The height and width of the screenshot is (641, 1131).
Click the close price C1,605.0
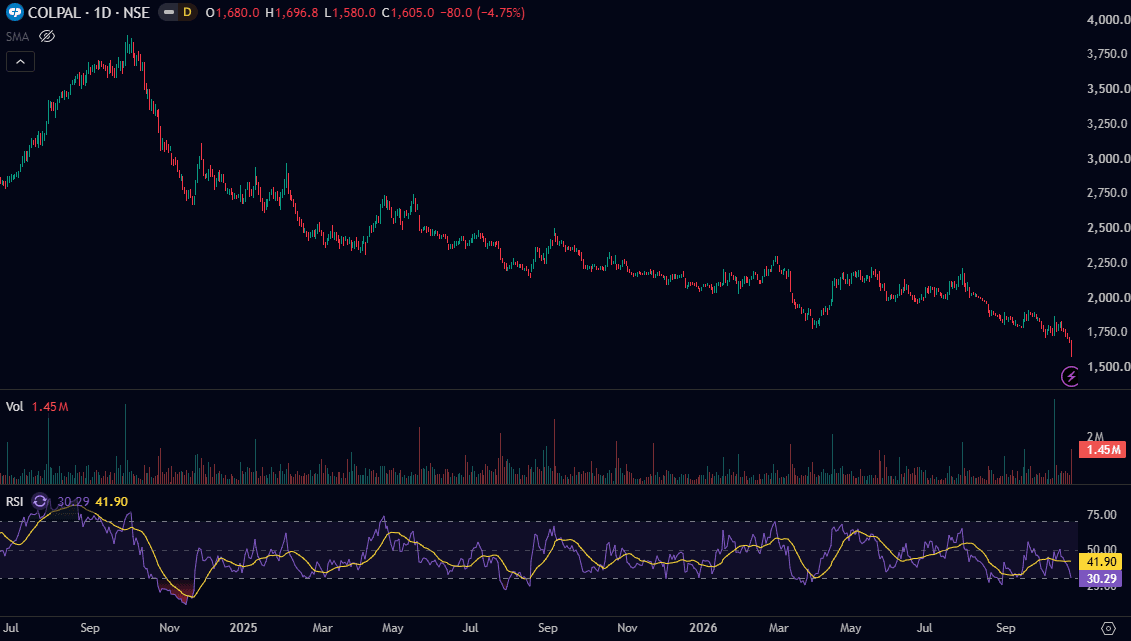coord(408,12)
